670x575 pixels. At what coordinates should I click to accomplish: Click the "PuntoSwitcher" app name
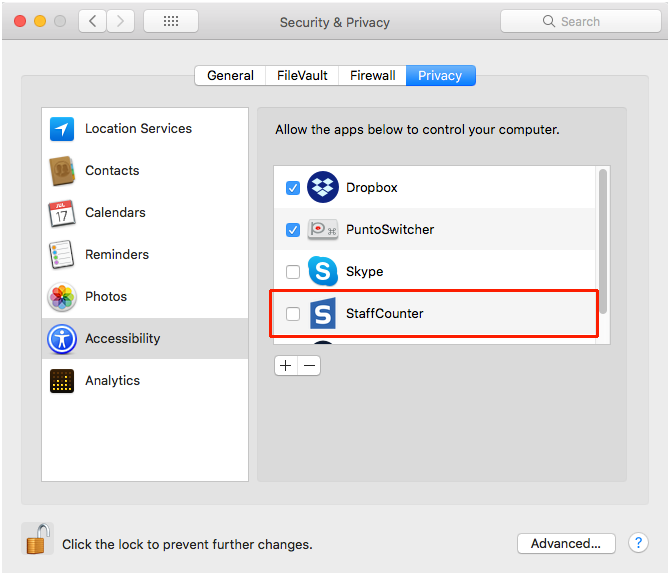coord(390,229)
